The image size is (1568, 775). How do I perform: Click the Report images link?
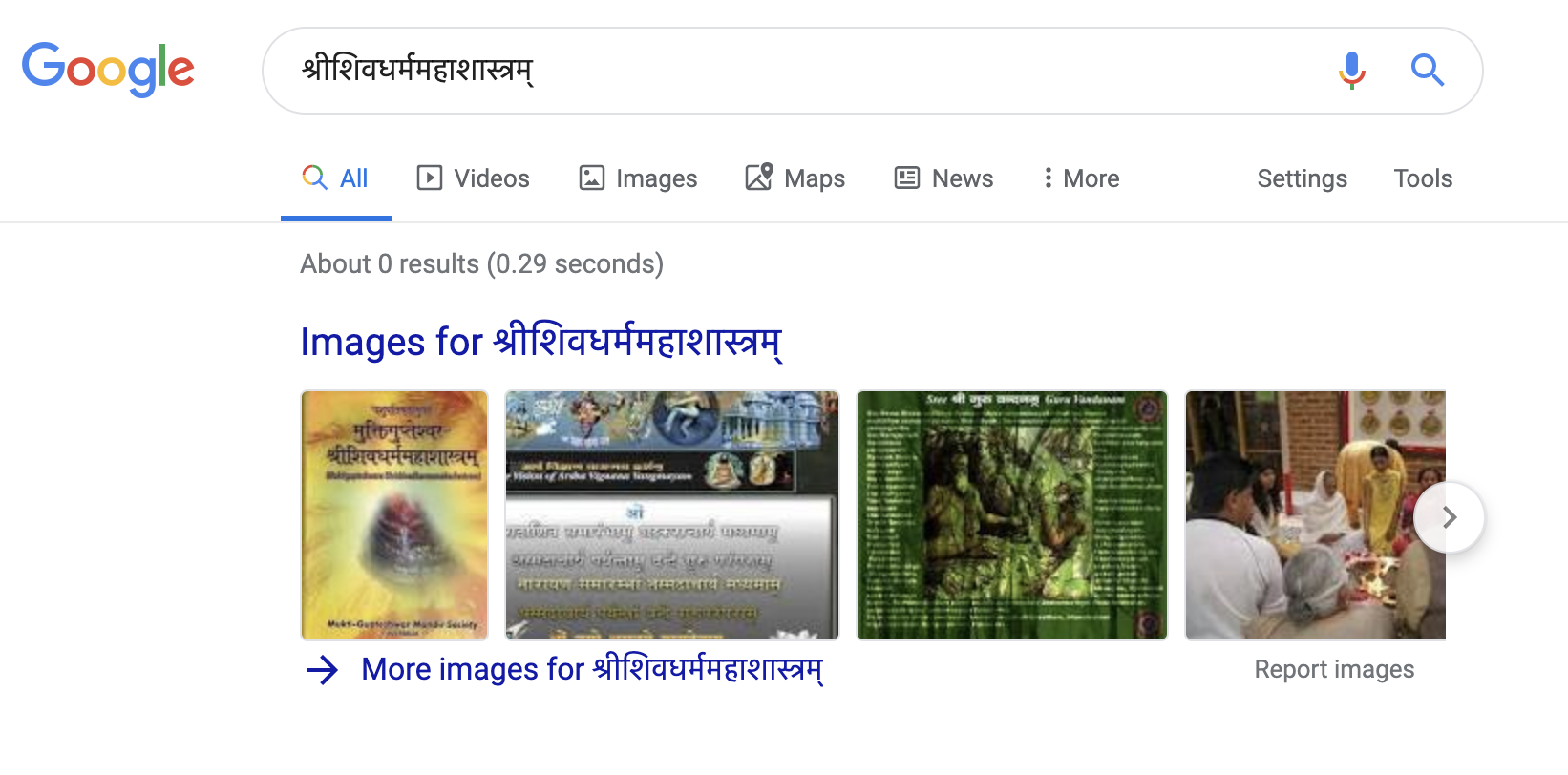point(1334,669)
